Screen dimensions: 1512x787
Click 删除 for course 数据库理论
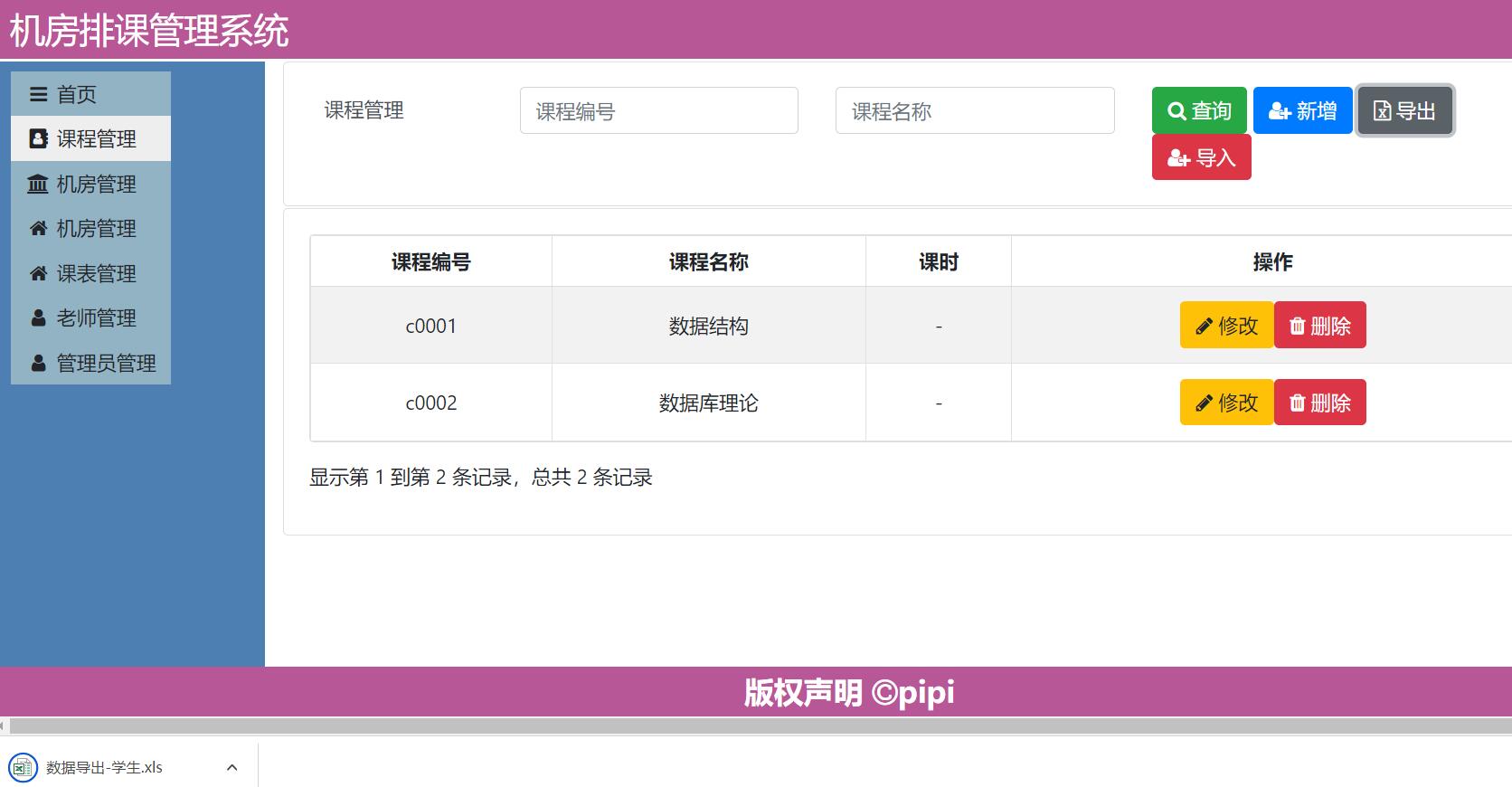(1320, 402)
